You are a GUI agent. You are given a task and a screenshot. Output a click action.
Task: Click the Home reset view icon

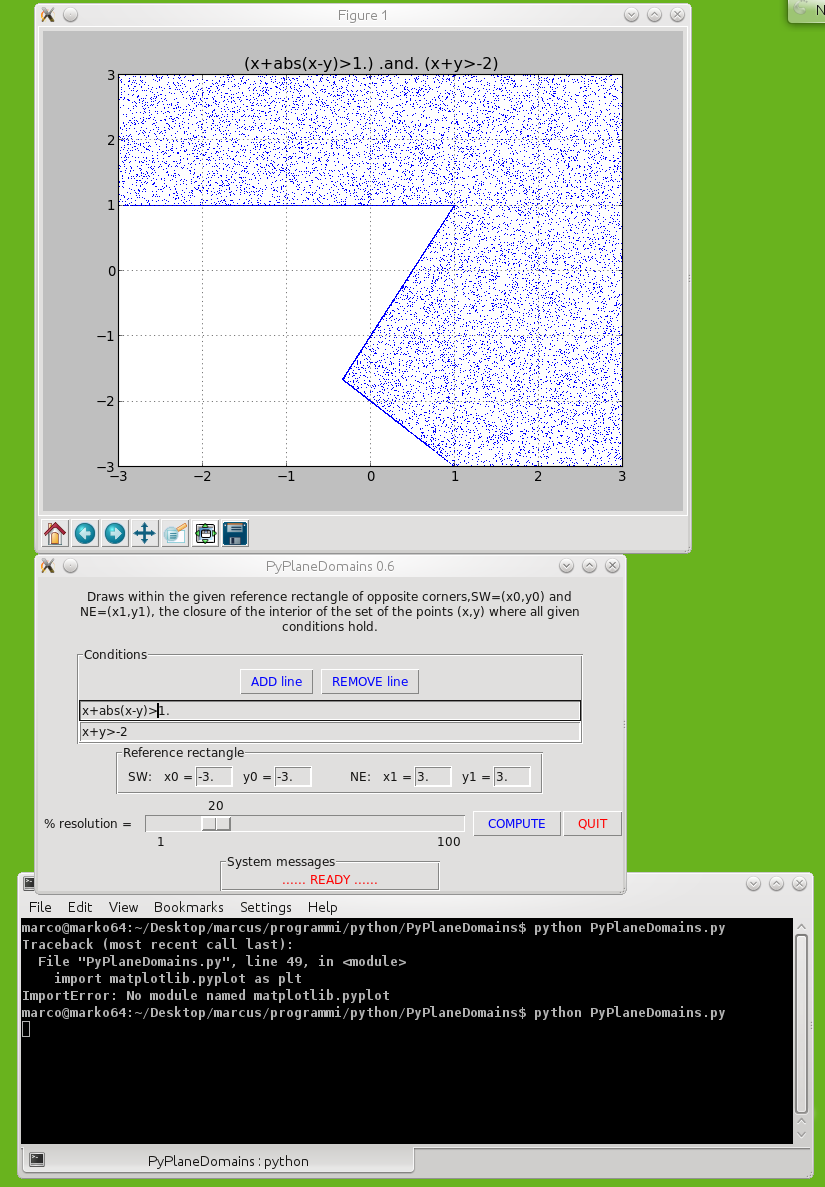click(54, 534)
